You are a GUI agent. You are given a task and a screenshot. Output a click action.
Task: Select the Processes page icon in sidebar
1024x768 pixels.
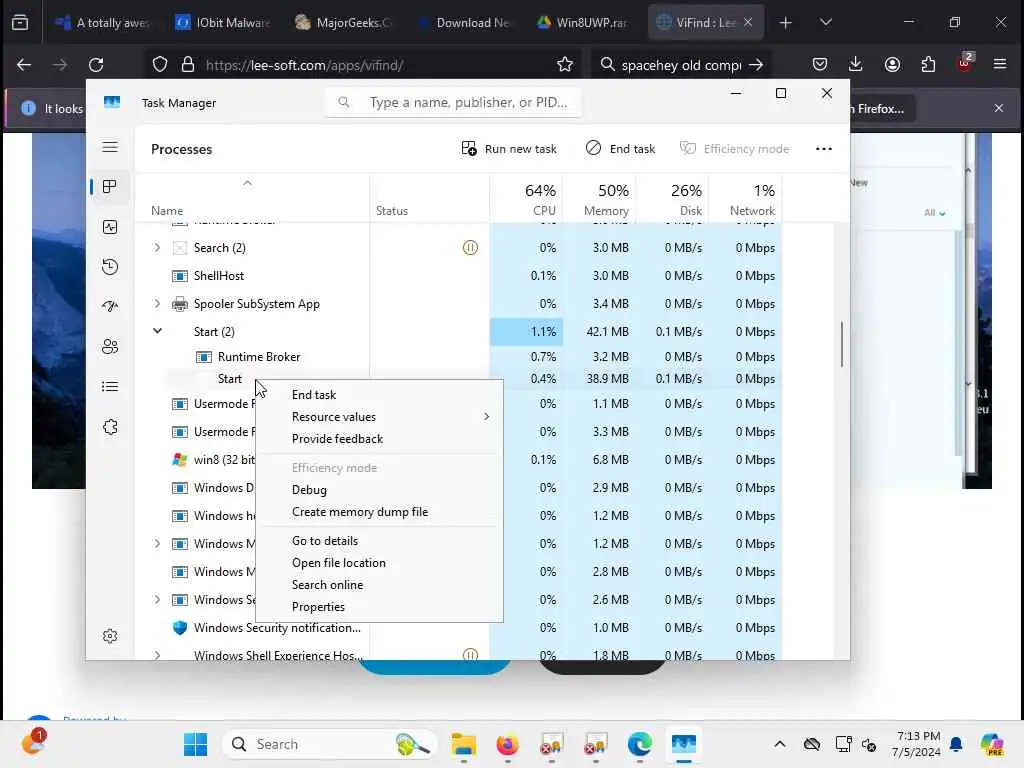[110, 187]
